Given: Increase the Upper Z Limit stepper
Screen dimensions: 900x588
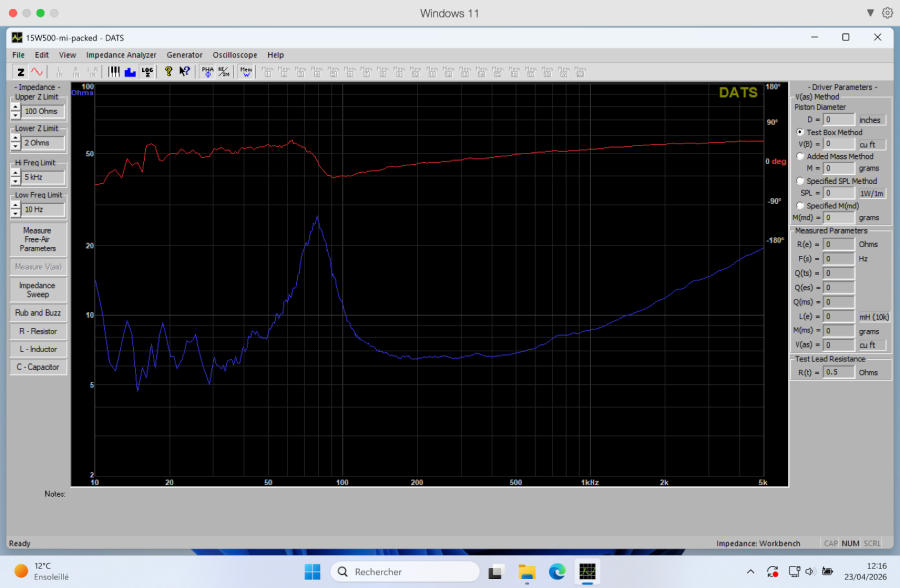Looking at the screenshot, I should pyautogui.click(x=16, y=107).
